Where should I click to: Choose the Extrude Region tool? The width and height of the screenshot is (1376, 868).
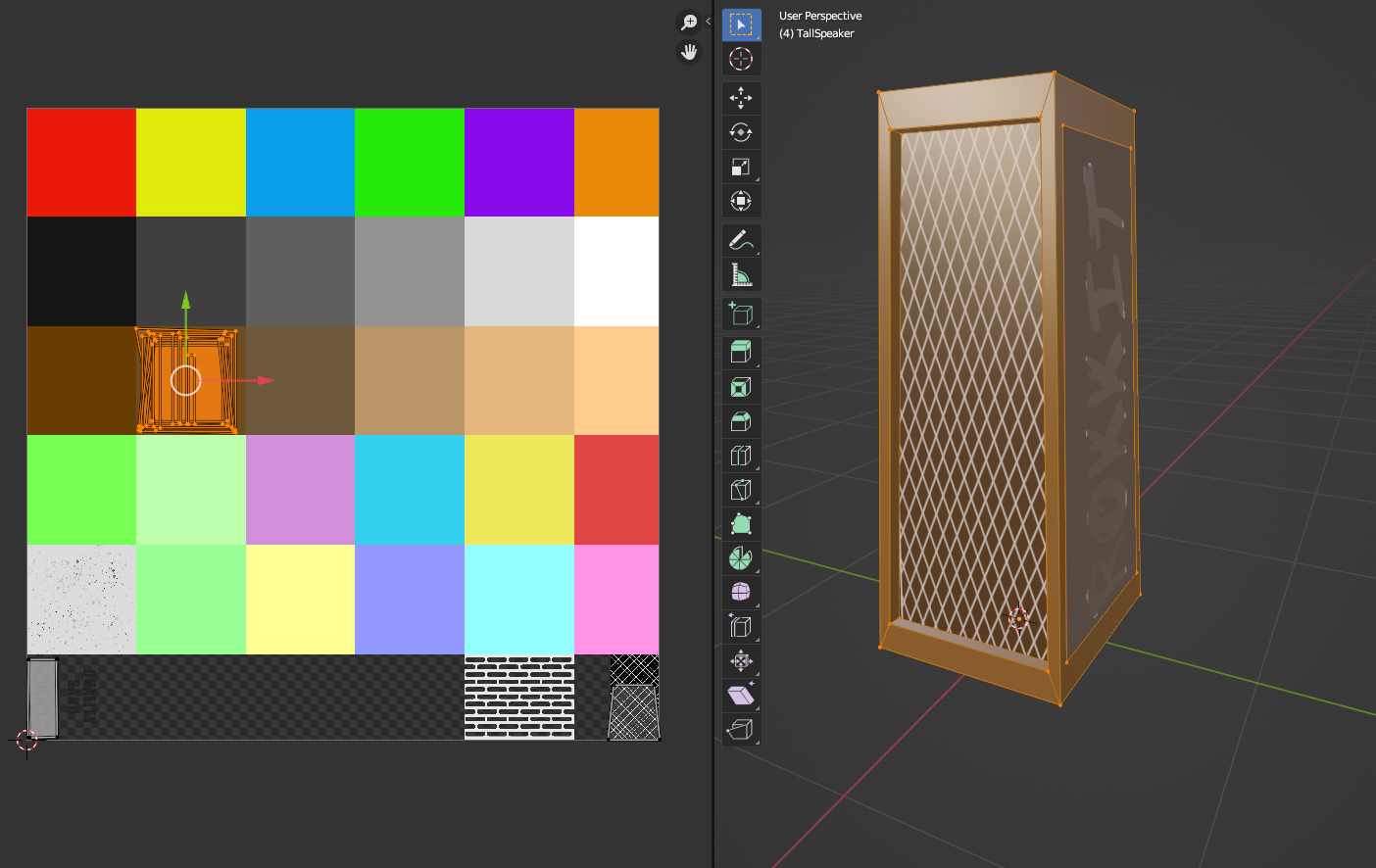[741, 353]
